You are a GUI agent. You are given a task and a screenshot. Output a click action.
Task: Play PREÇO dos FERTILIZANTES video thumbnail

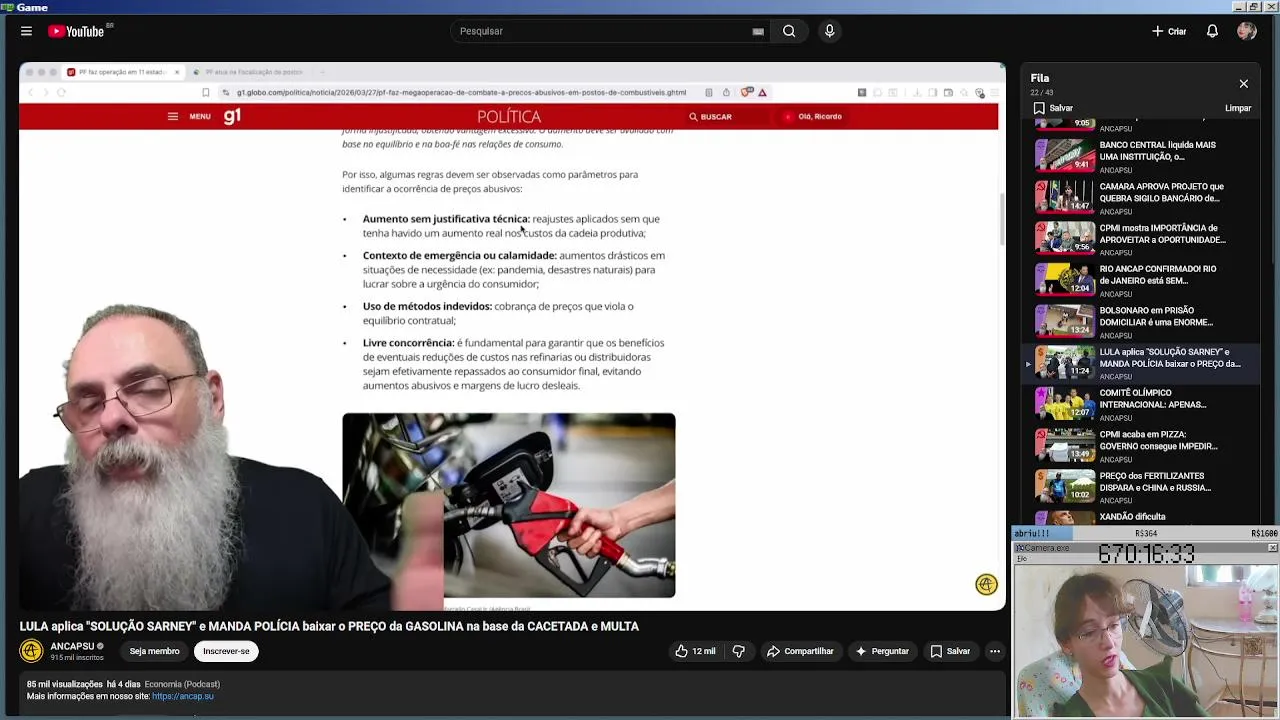pos(1064,486)
